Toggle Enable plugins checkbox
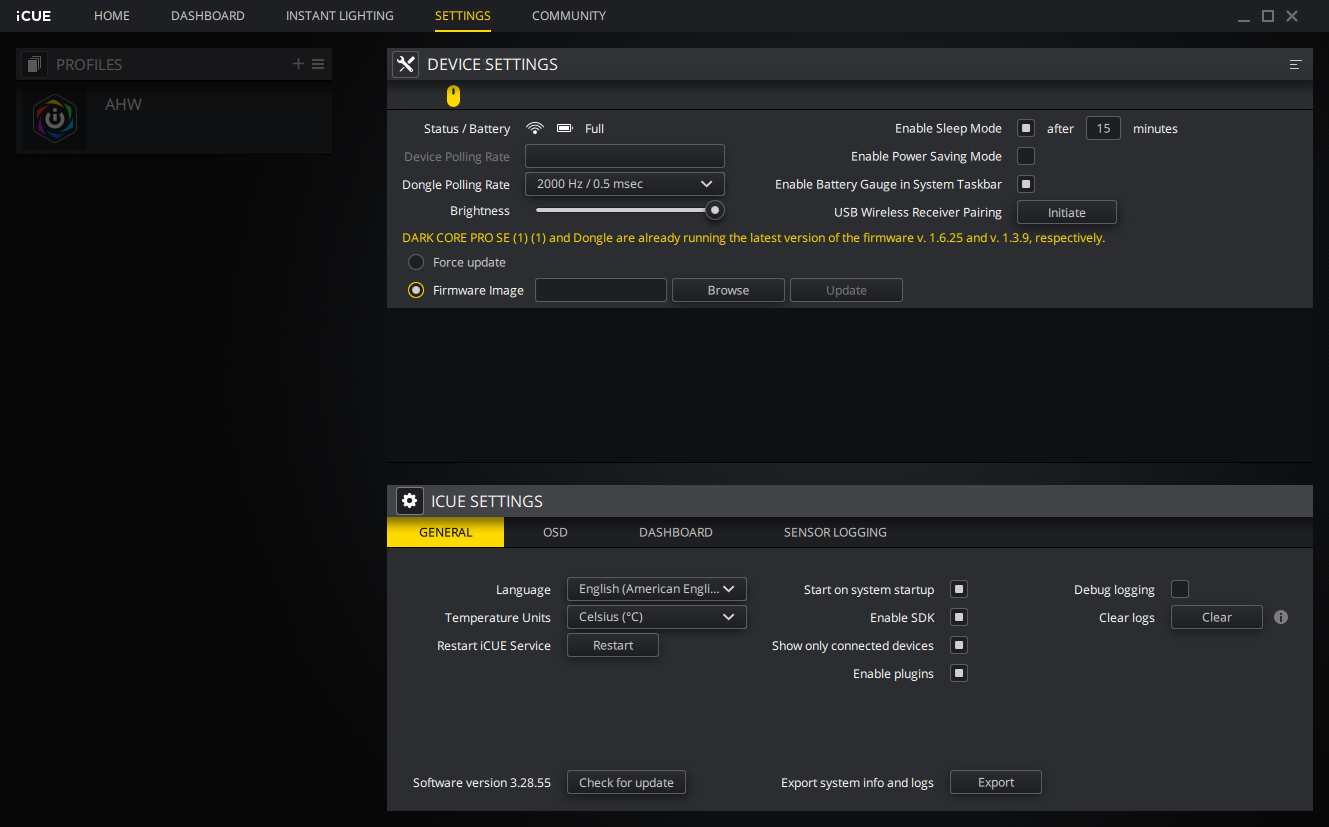1329x827 pixels. [x=959, y=673]
